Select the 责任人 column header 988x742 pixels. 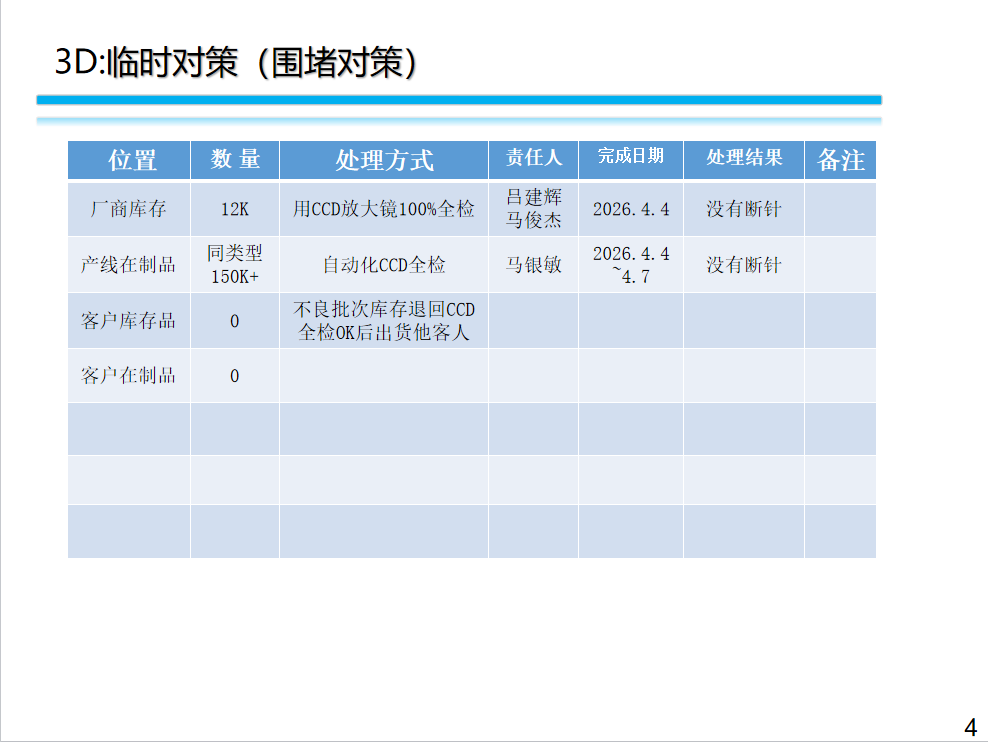(533, 158)
